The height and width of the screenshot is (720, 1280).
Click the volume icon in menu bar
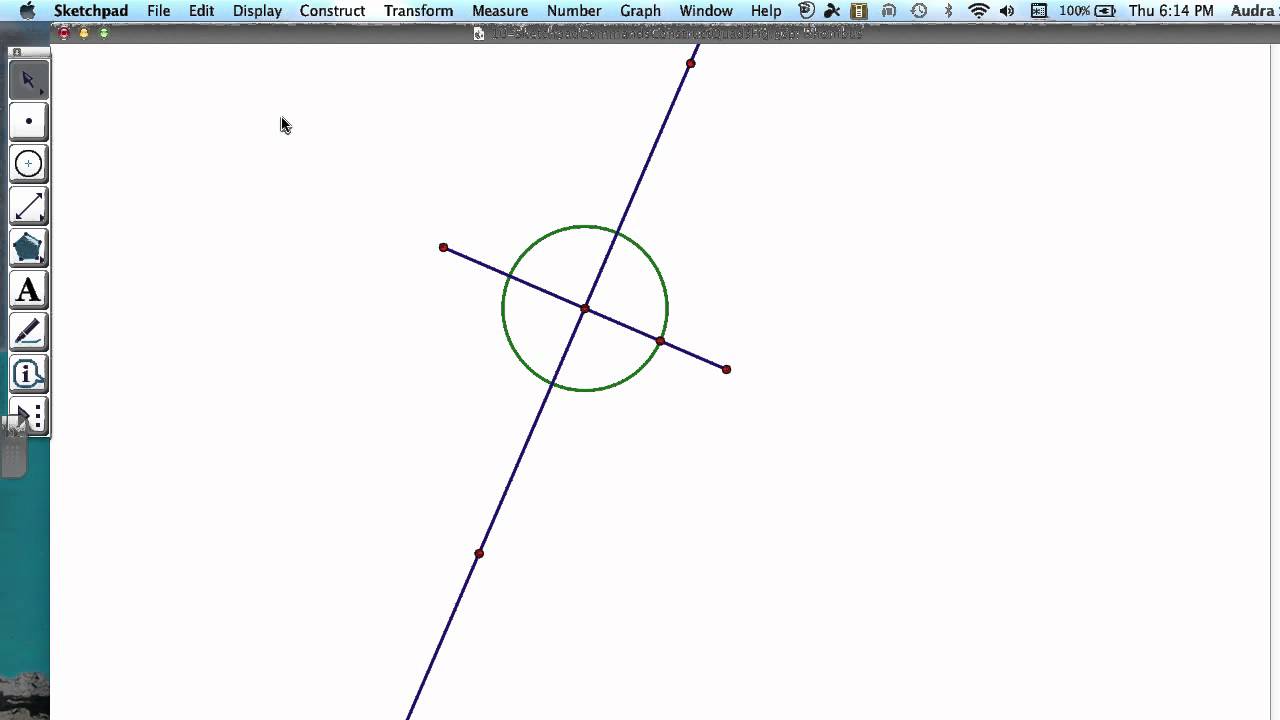pos(1007,11)
